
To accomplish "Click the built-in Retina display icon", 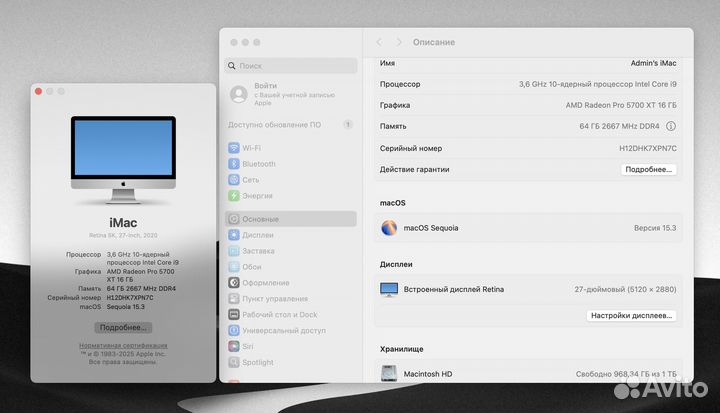I will (389, 289).
